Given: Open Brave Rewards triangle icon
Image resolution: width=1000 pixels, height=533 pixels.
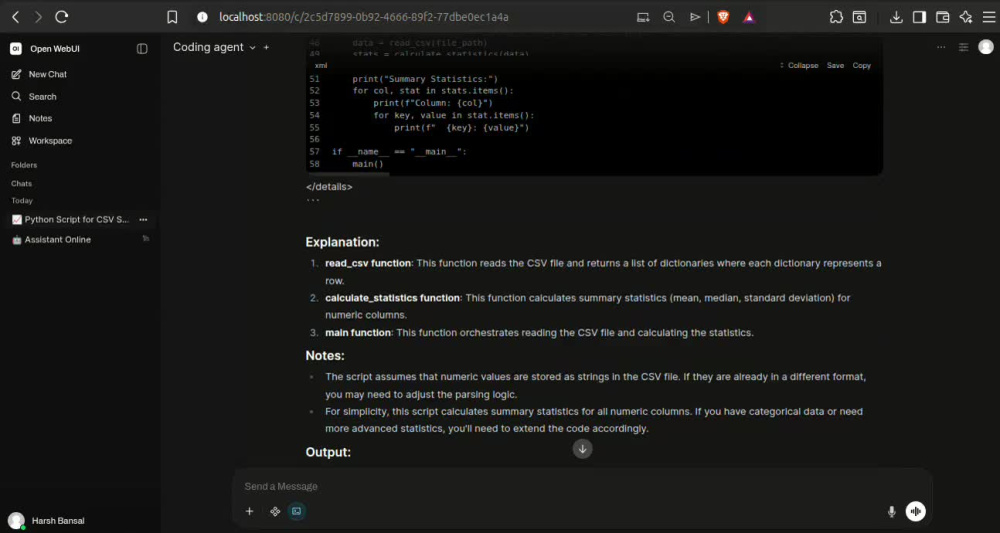Looking at the screenshot, I should (x=749, y=17).
